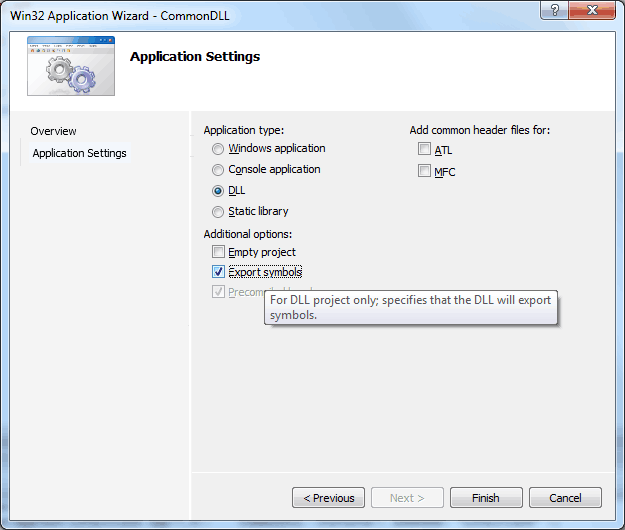The height and width of the screenshot is (530, 625).
Task: Click the greyed-out Next button
Action: [407, 498]
